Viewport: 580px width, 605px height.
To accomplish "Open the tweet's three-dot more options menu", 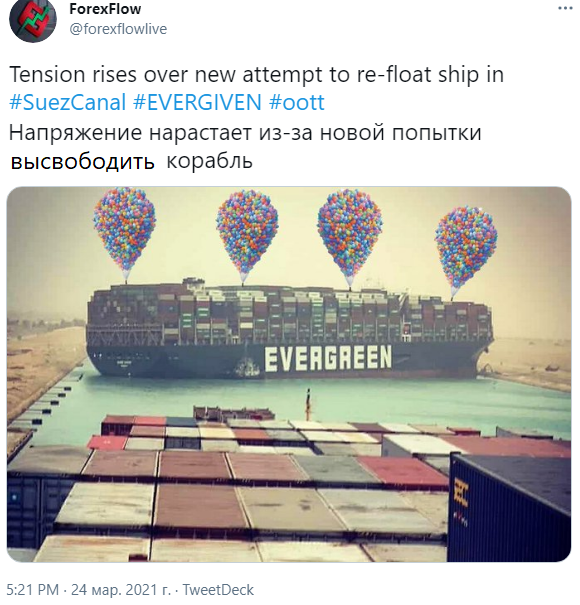I will [x=565, y=8].
